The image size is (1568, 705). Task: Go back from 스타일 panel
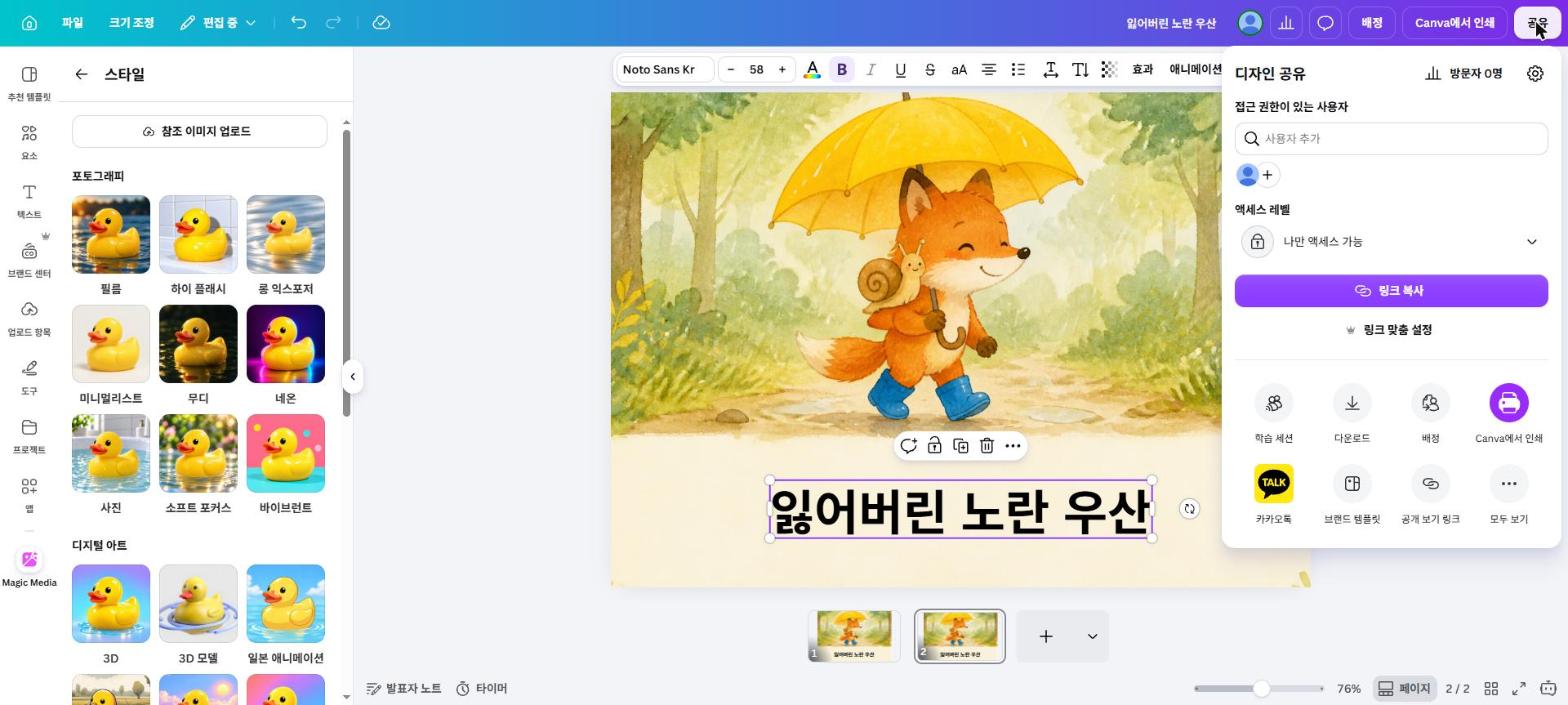point(81,74)
